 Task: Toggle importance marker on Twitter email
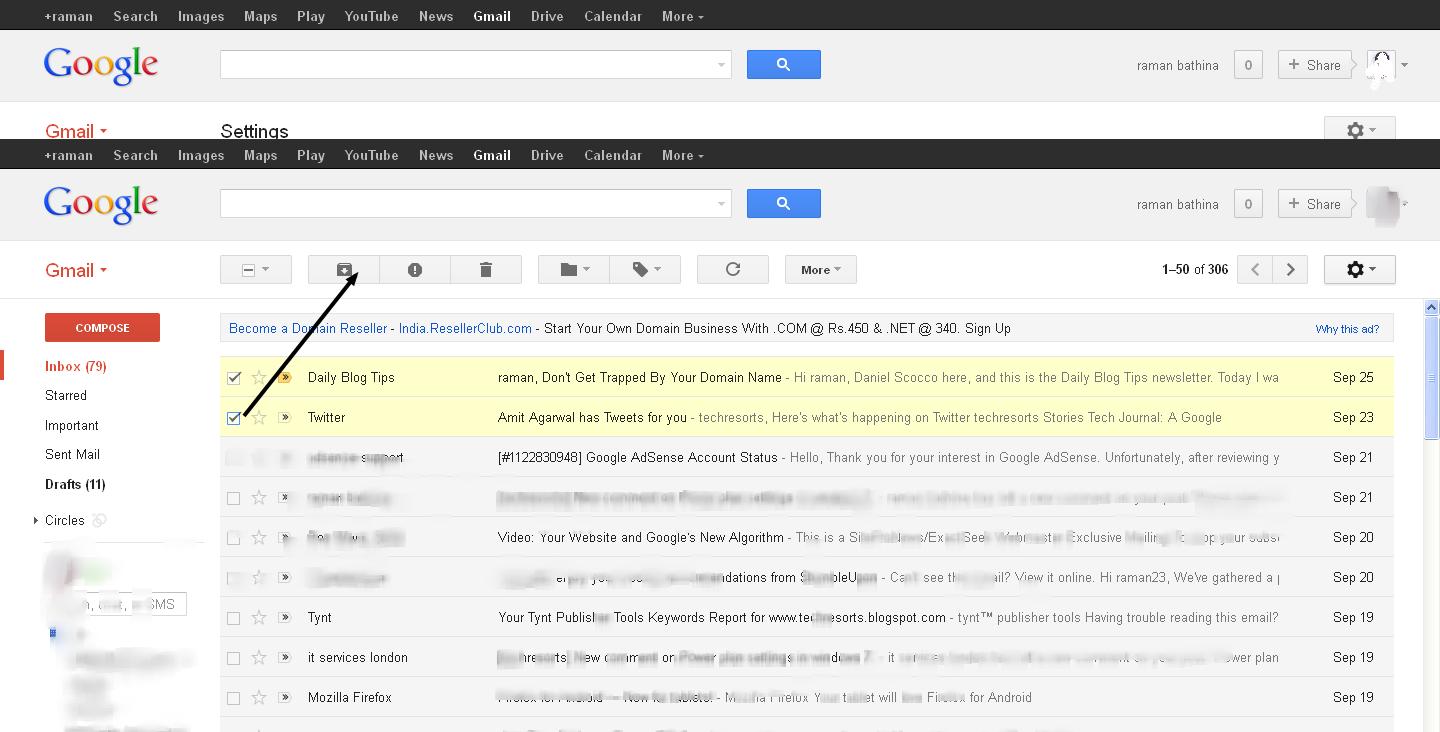[x=285, y=417]
